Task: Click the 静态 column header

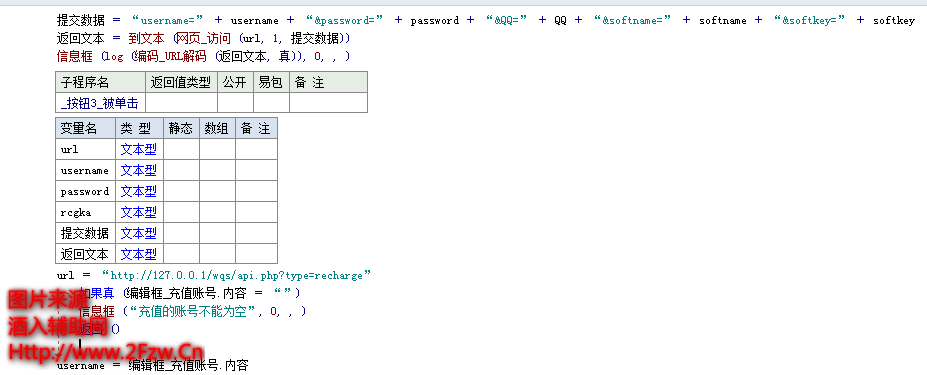Action: 181,128
